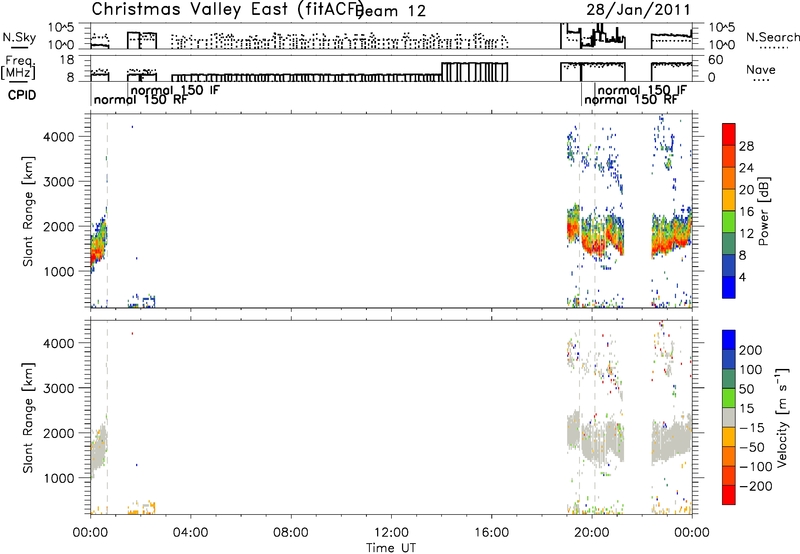Pick the red top segment of the power colorbar
This screenshot has width=800, height=554.
[x=729, y=134]
